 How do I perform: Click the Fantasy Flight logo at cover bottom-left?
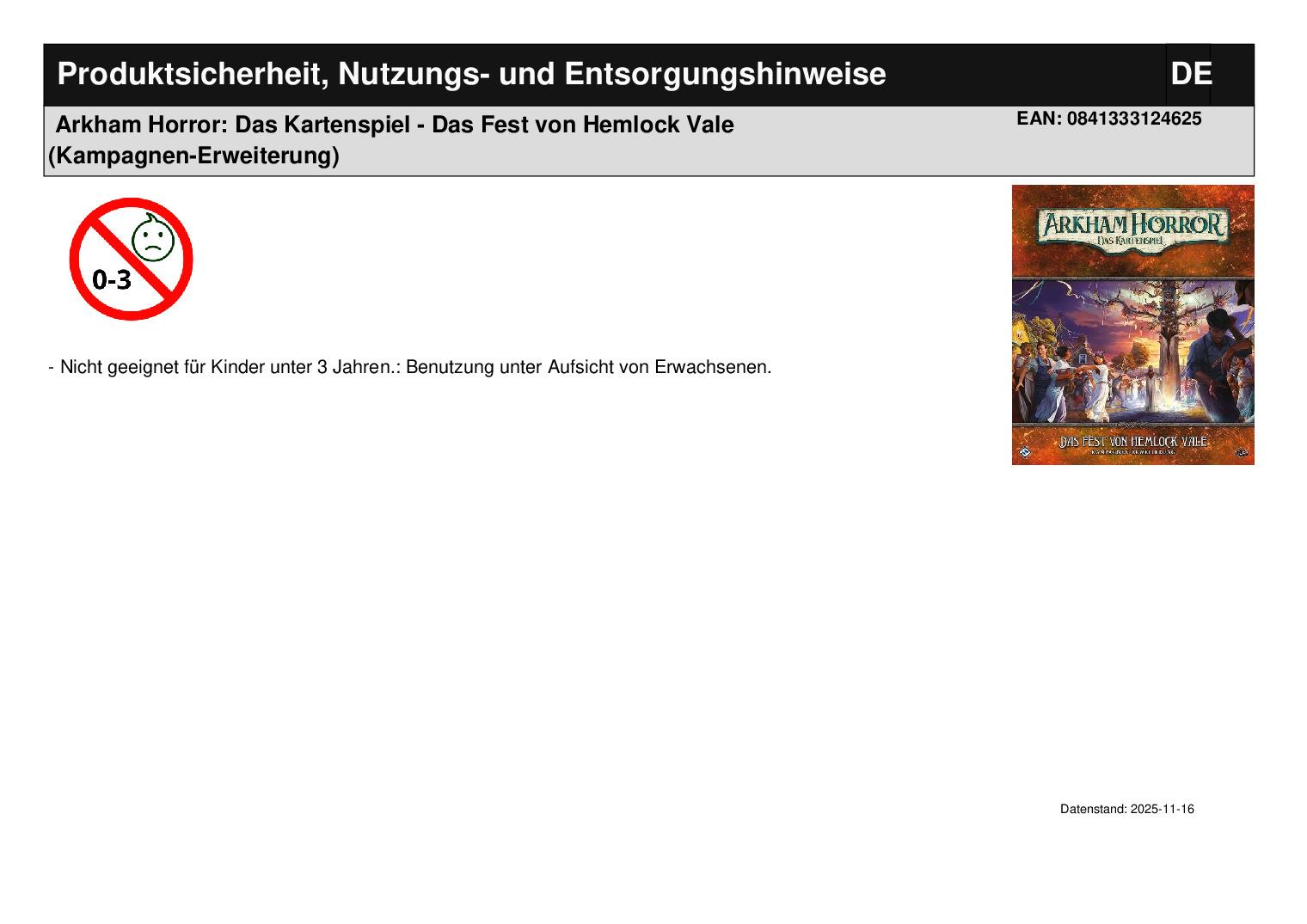pyautogui.click(x=1025, y=452)
